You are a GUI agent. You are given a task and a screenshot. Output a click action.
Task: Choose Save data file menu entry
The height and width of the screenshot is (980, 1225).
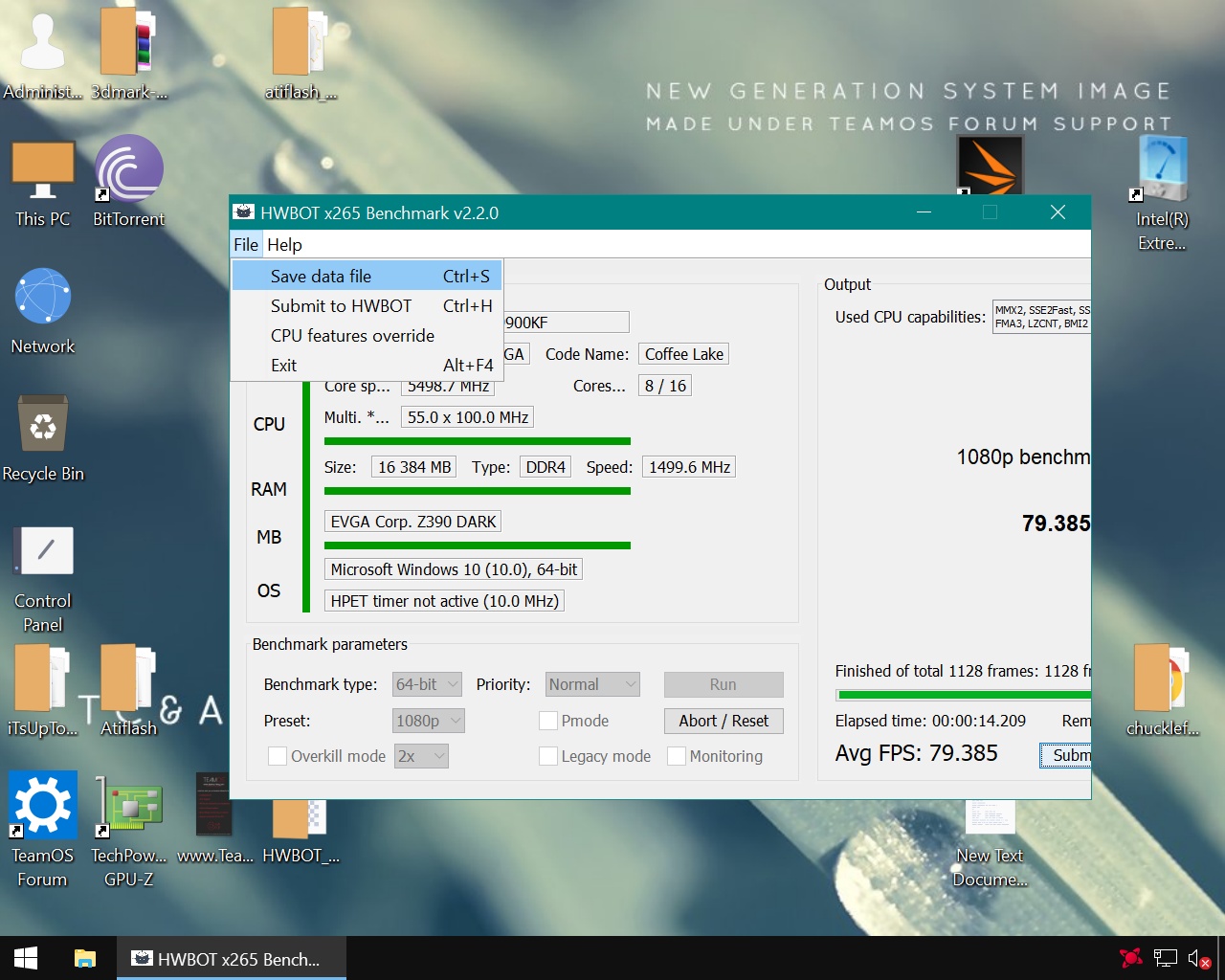click(367, 276)
